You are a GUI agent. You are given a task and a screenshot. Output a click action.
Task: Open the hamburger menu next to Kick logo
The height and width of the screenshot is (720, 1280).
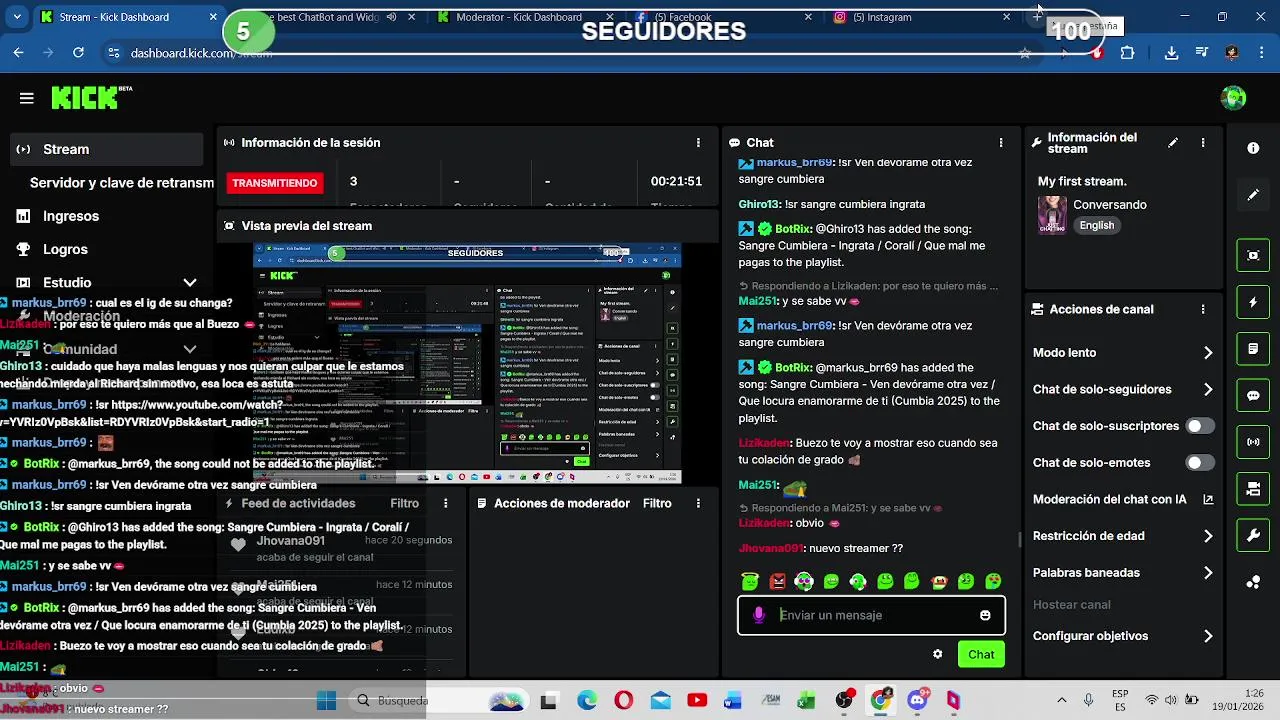pos(26,98)
